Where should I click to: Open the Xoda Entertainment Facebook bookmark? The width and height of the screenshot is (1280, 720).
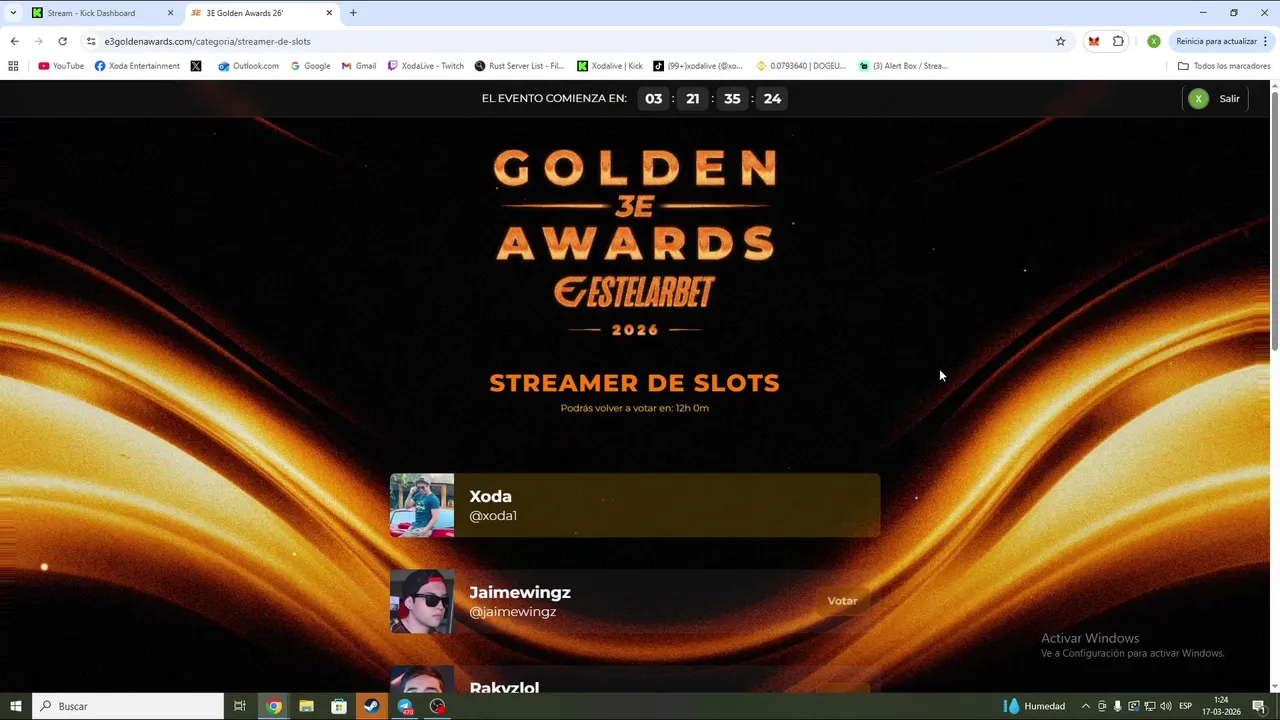[x=137, y=66]
